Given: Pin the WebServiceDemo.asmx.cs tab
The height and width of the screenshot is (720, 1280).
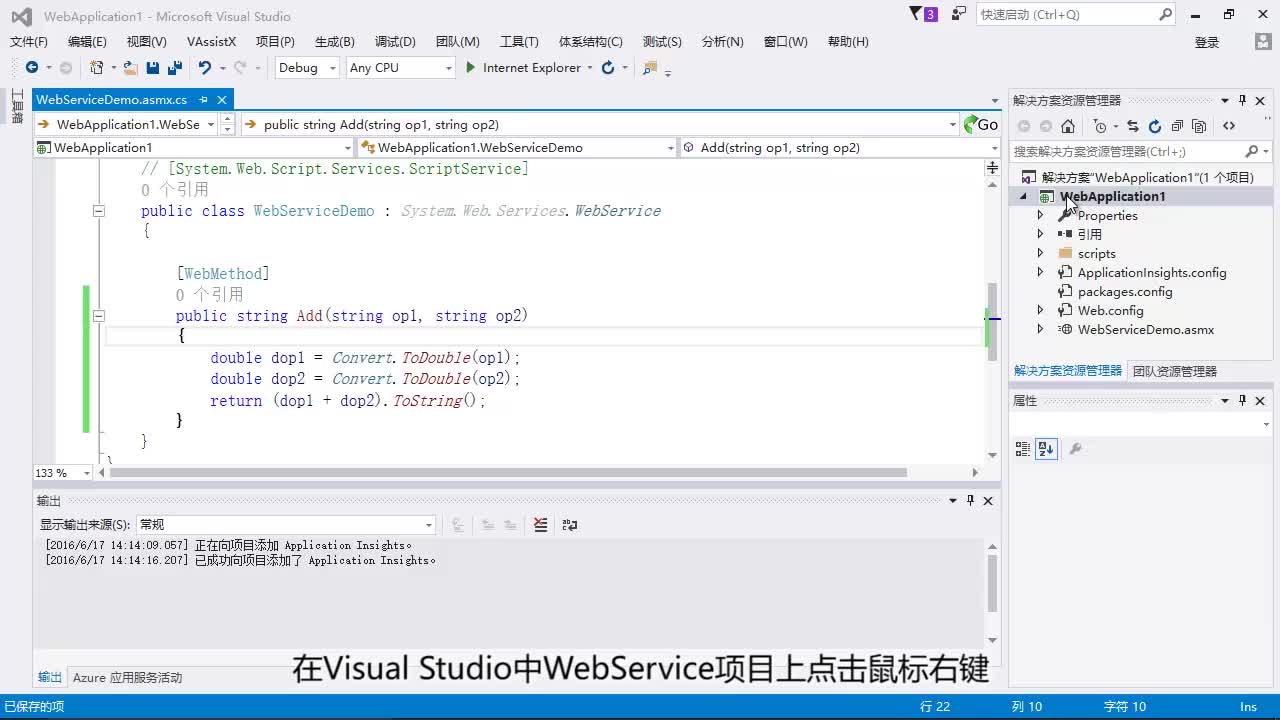Looking at the screenshot, I should [x=203, y=99].
